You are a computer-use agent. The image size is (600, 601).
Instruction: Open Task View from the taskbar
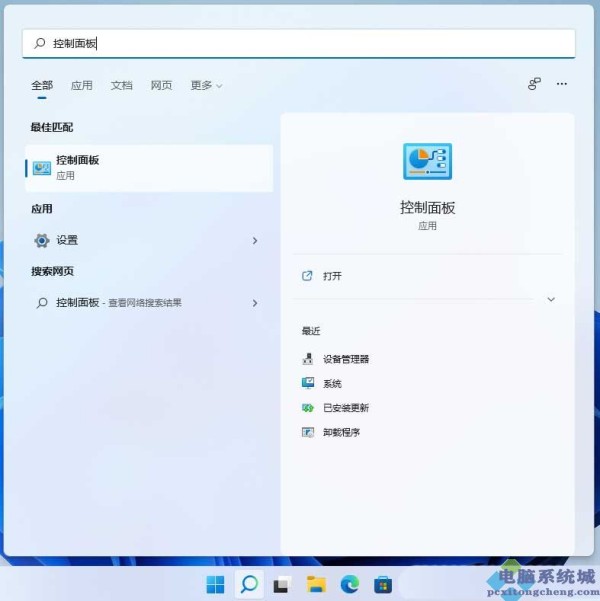282,585
